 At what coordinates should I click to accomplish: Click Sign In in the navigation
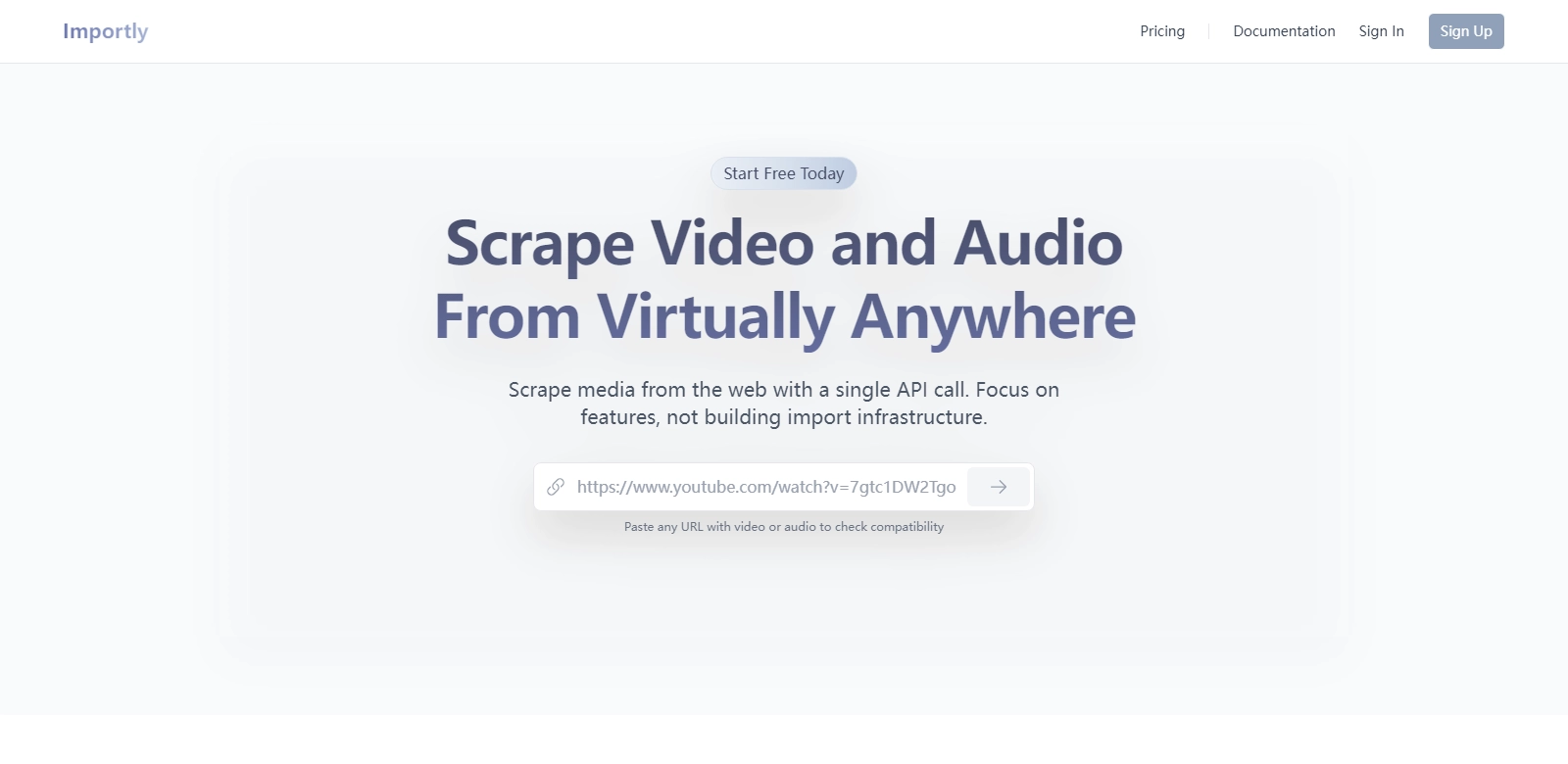click(1381, 31)
